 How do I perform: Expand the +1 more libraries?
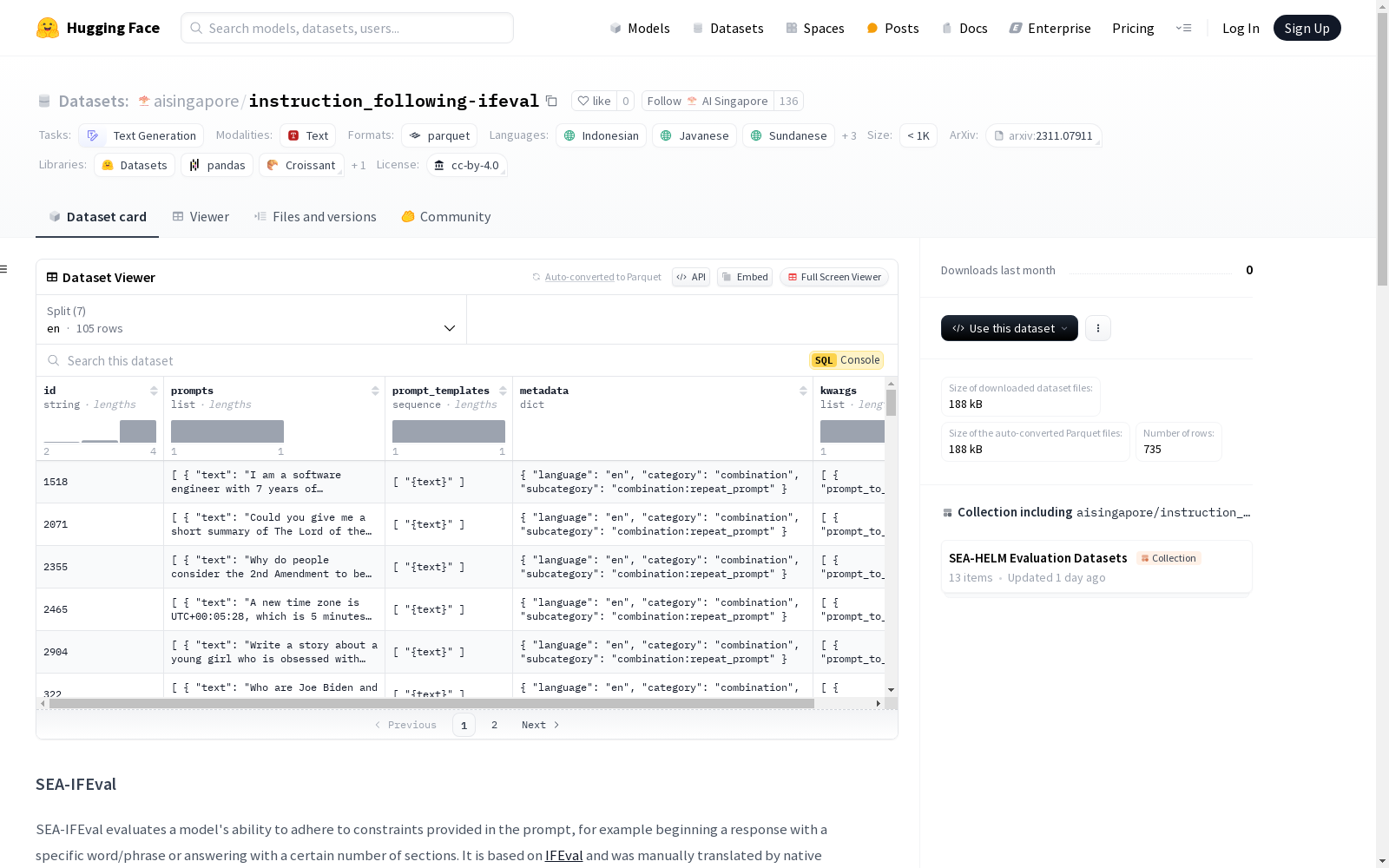tap(359, 165)
